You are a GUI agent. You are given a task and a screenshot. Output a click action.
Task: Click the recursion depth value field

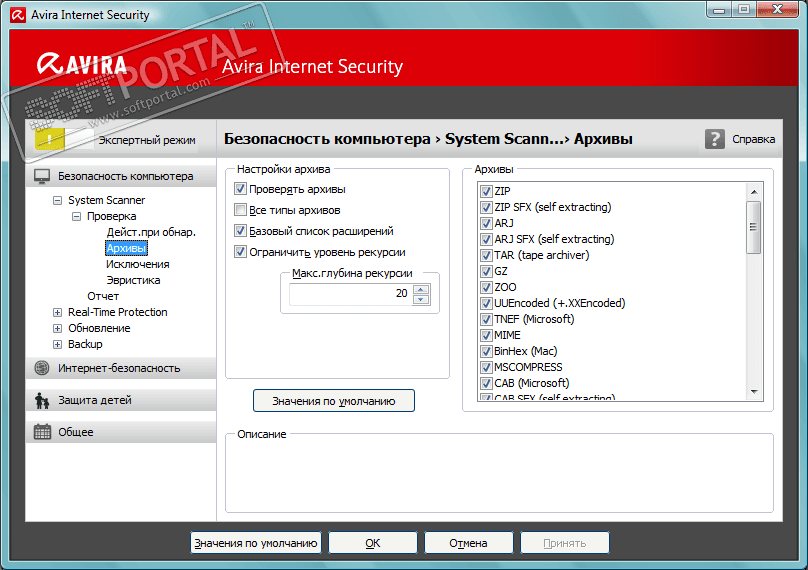click(x=350, y=294)
